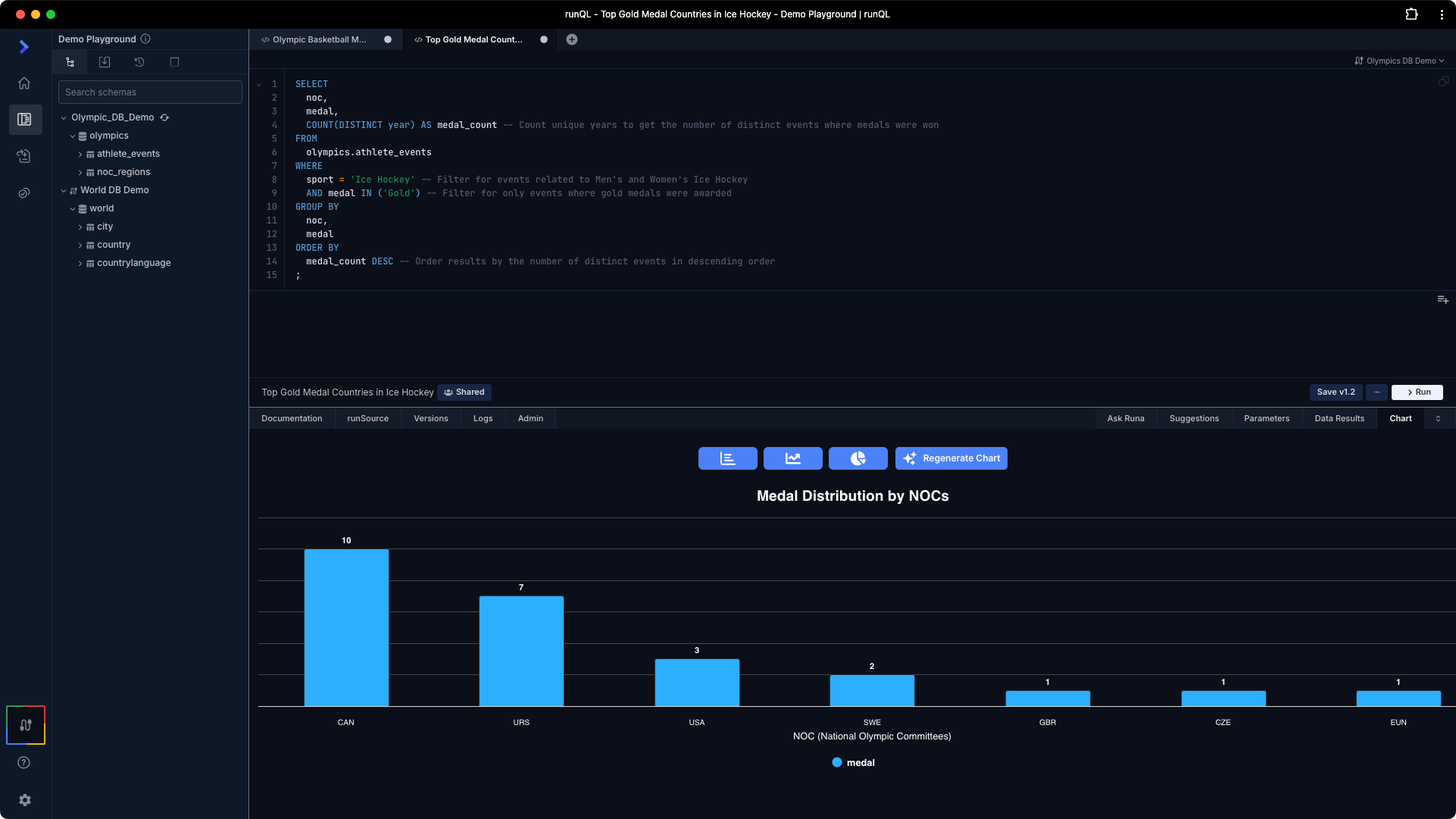Switch to Olympic Basketball query tab

[319, 39]
